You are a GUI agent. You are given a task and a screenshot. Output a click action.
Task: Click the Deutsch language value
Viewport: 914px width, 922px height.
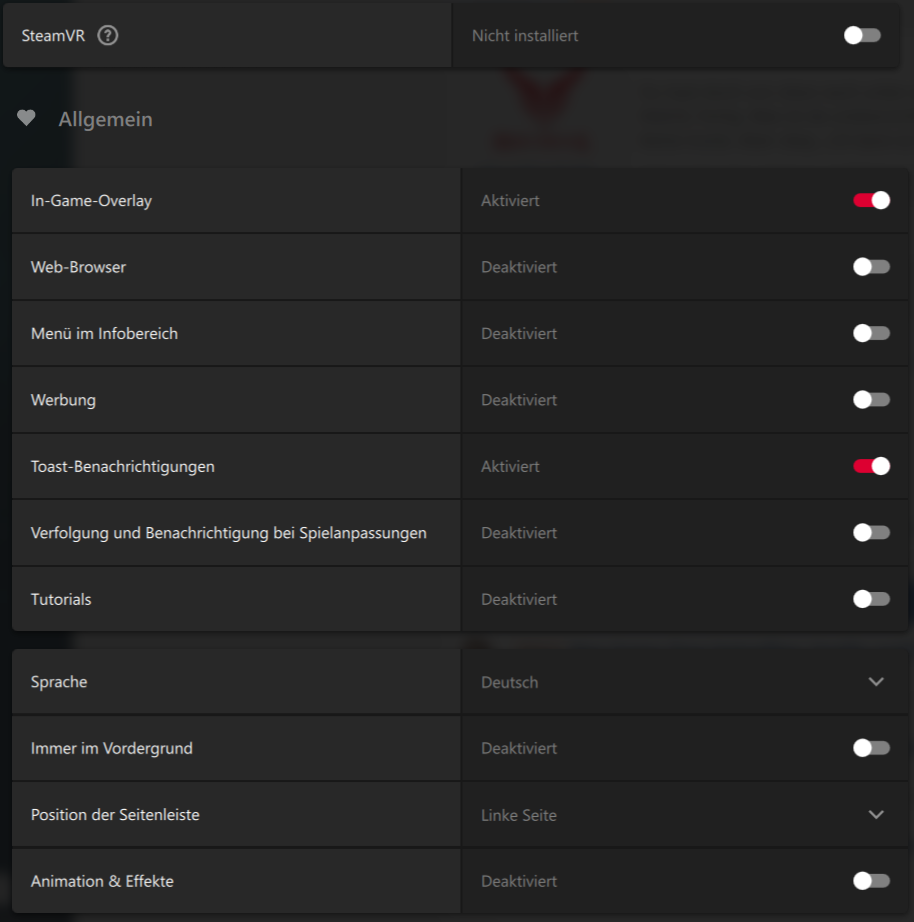click(509, 681)
